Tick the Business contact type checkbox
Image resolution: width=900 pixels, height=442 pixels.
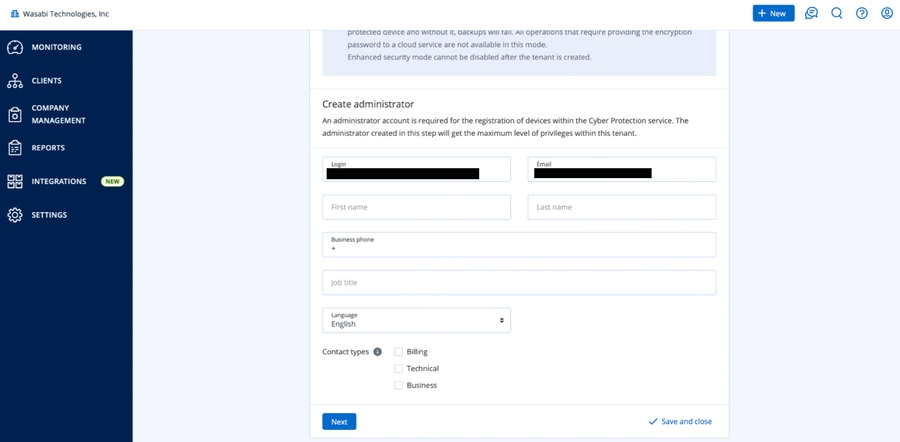coord(399,385)
